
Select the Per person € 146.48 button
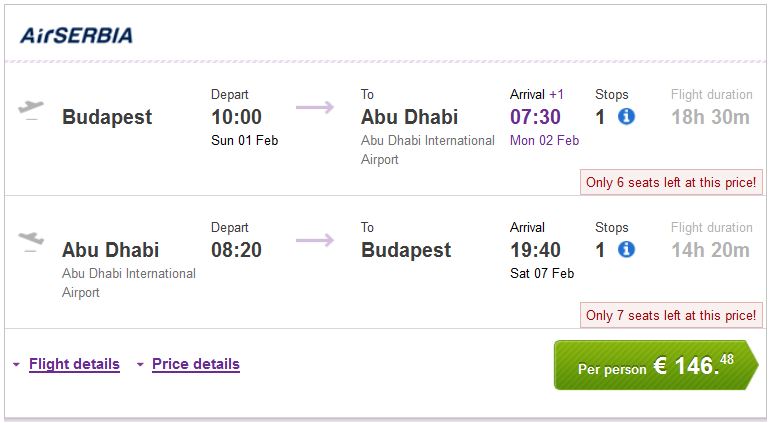(655, 366)
